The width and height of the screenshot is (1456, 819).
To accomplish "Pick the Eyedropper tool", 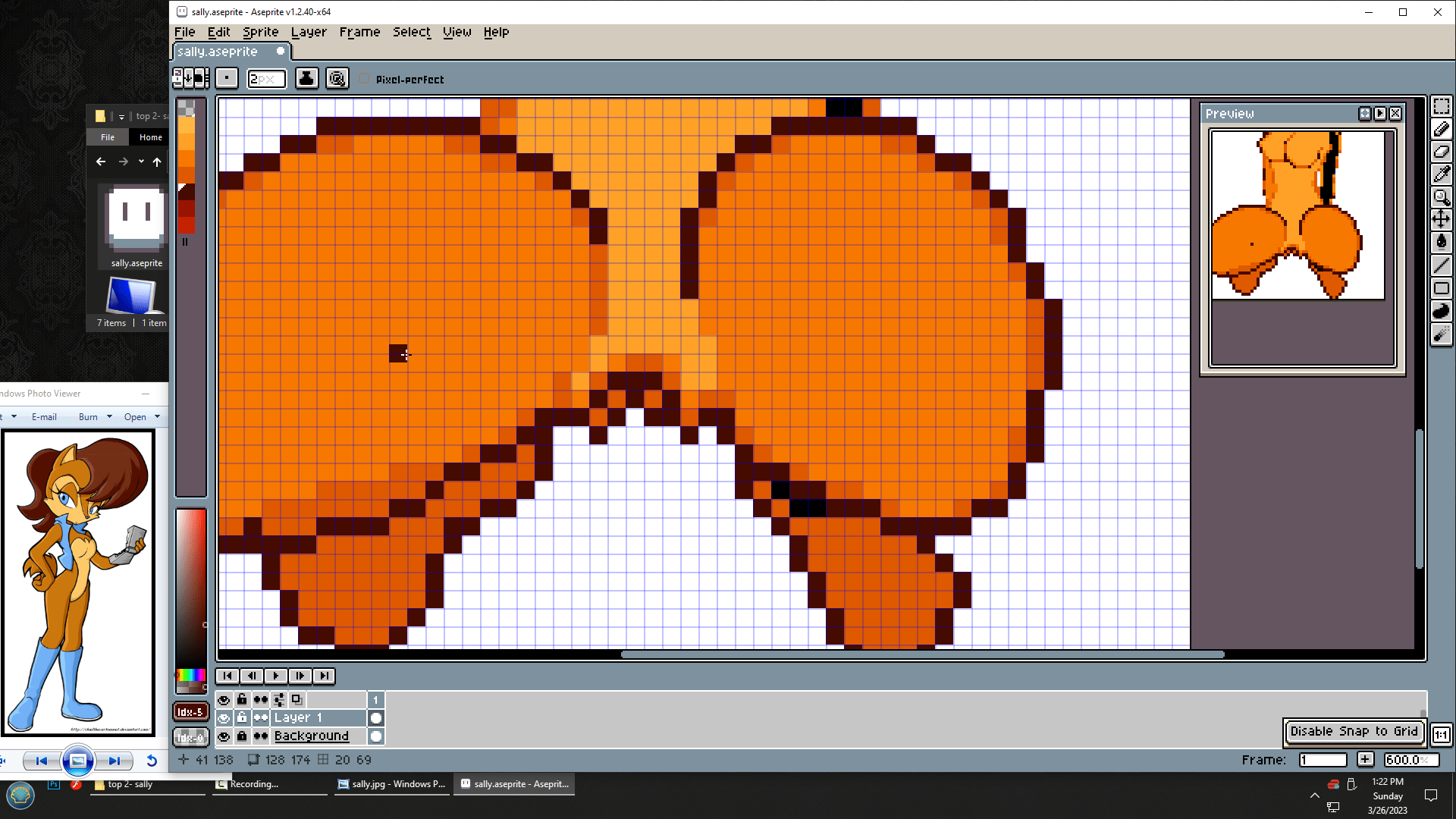I will pyautogui.click(x=1441, y=174).
